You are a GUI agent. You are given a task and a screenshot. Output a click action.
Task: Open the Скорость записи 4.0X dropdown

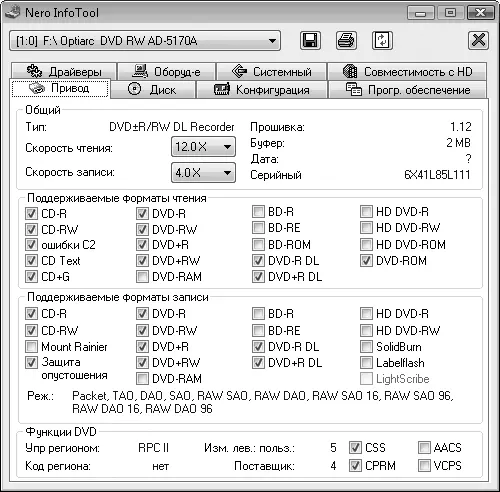(x=203, y=173)
